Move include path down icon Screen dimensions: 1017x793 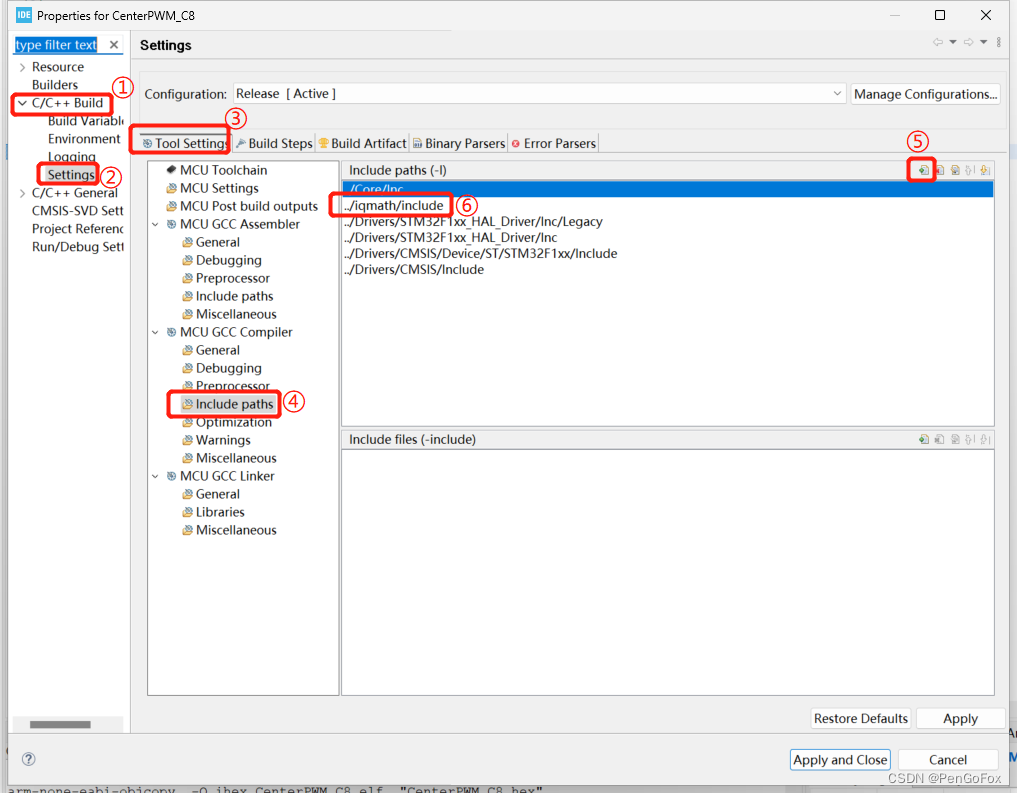click(x=985, y=170)
